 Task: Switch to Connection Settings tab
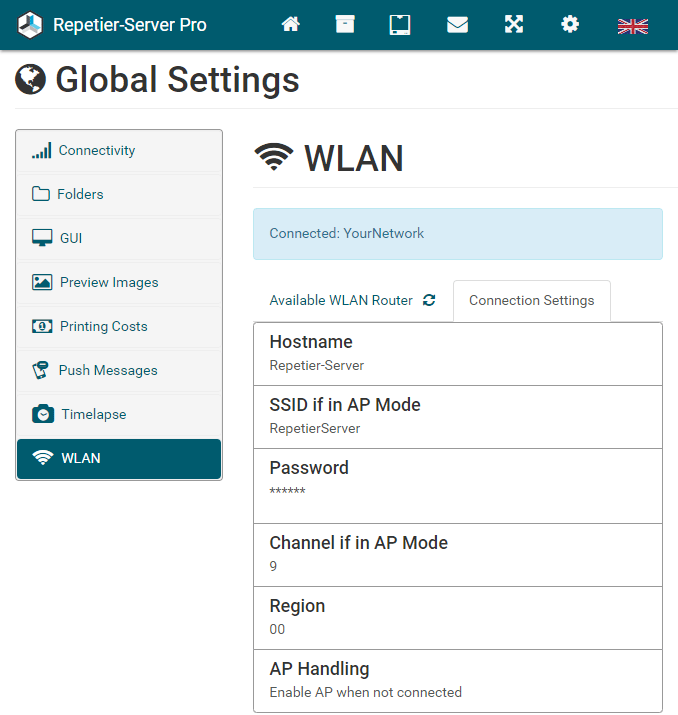point(532,301)
